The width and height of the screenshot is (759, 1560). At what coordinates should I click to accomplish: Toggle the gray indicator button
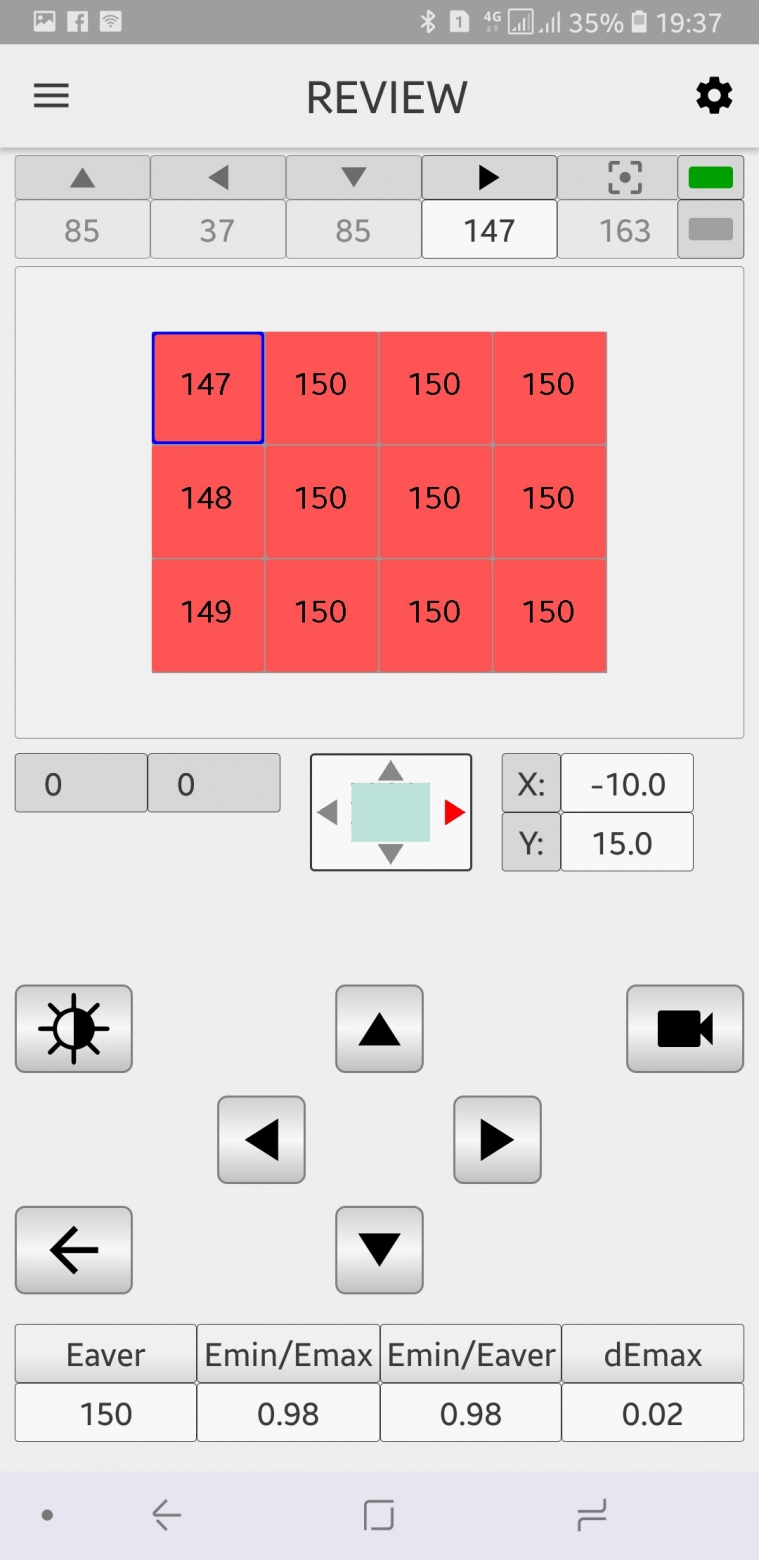click(x=711, y=230)
